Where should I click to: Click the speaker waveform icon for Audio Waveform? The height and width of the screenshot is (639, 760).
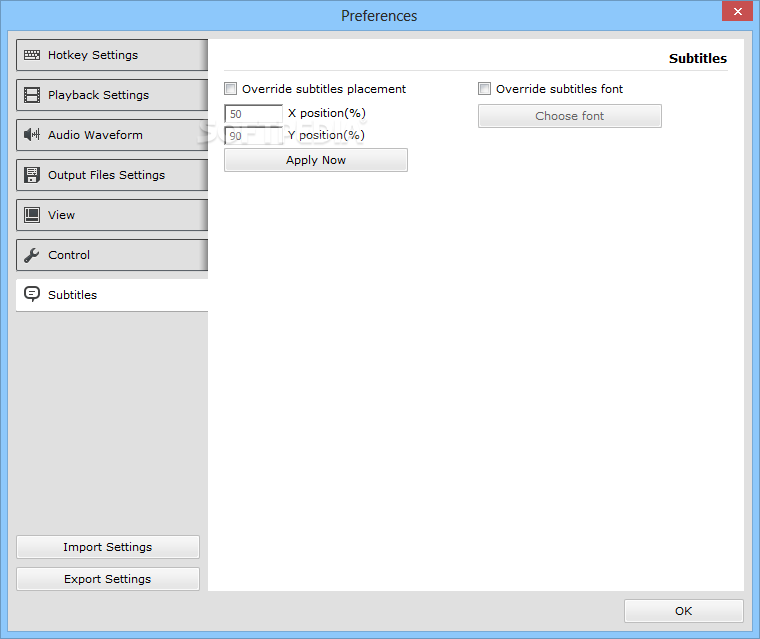[32, 135]
